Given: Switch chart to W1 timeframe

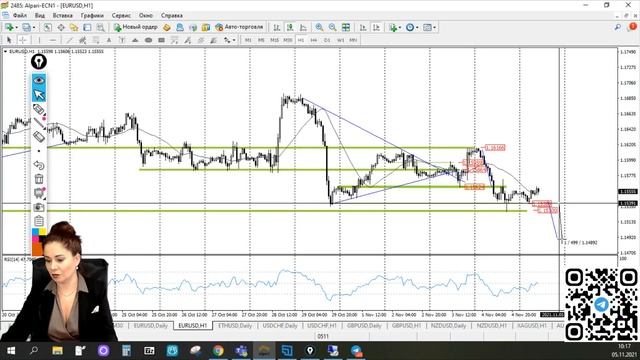Looking at the screenshot, I should pos(340,40).
